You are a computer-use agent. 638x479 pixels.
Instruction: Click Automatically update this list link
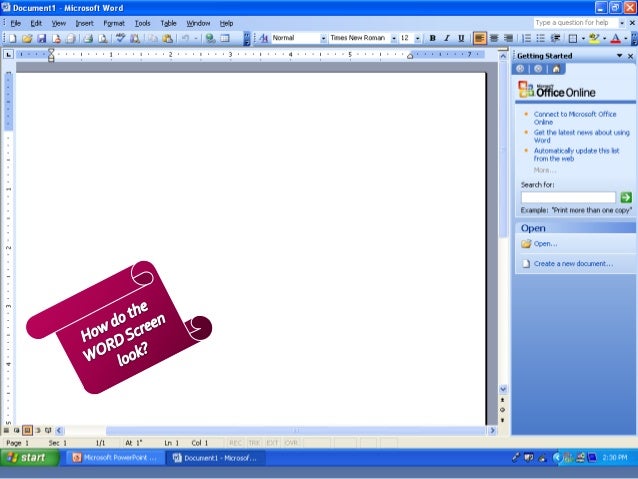pyautogui.click(x=576, y=155)
